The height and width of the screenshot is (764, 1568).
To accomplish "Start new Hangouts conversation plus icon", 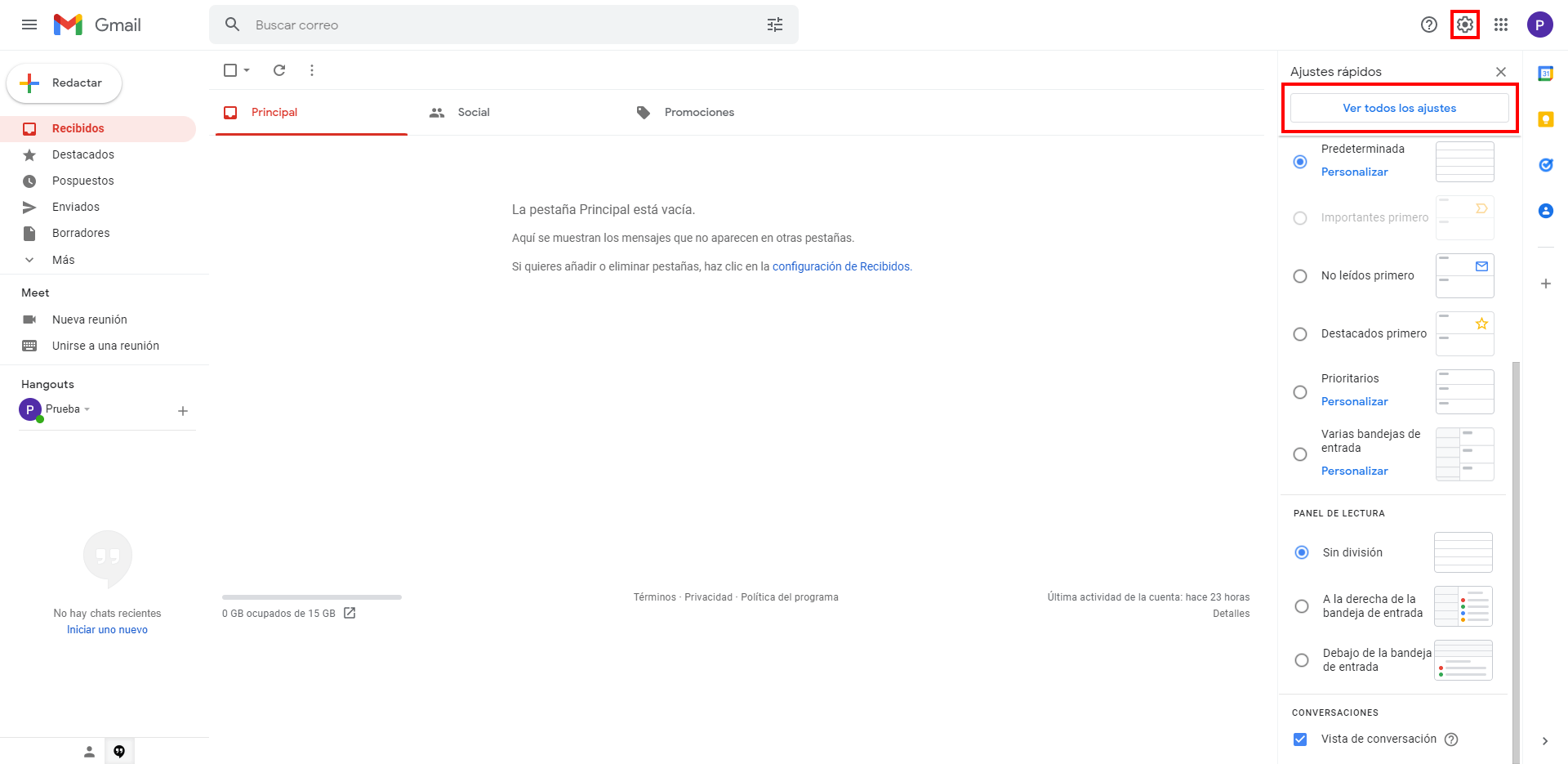I will (183, 411).
